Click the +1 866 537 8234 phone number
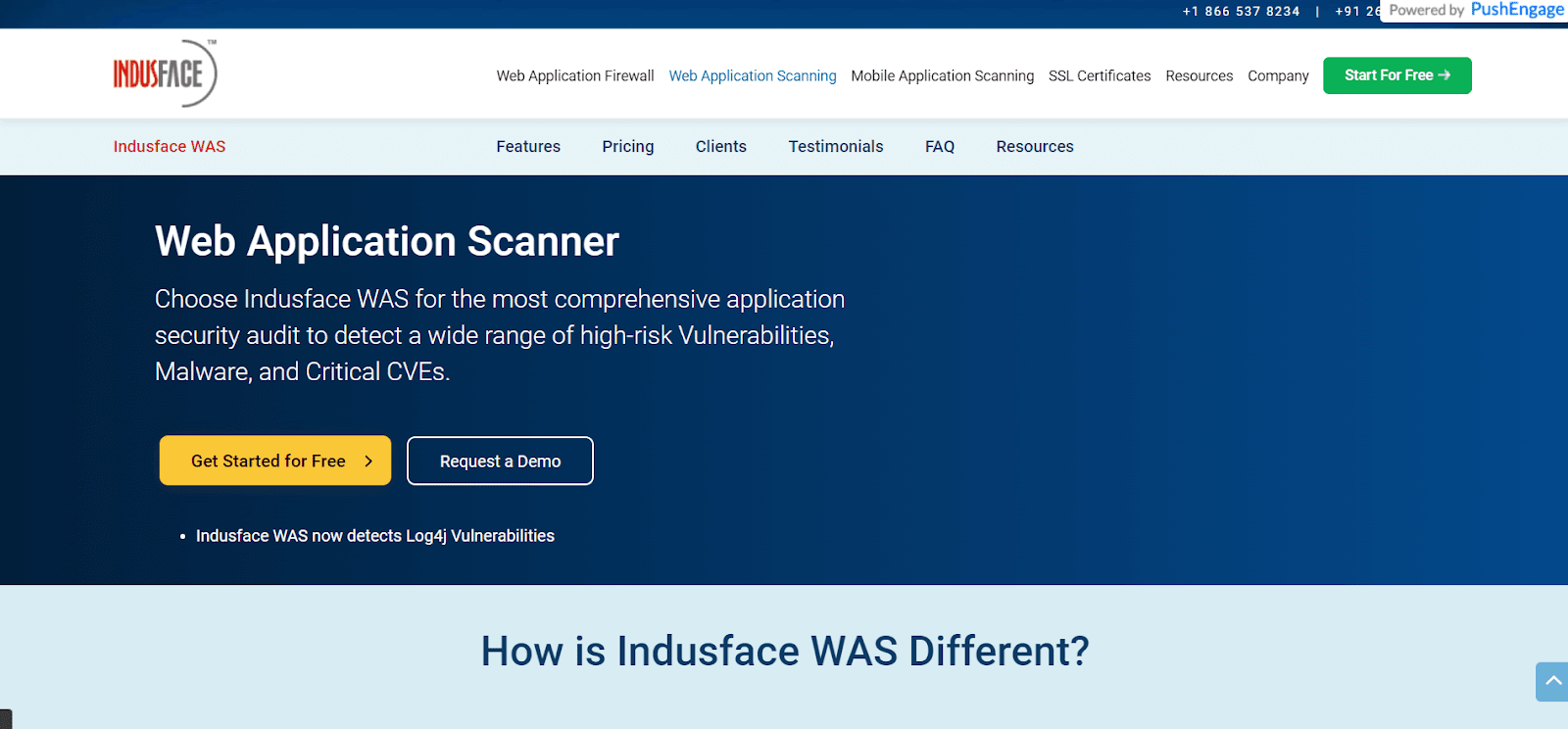The height and width of the screenshot is (729, 1568). tap(1241, 11)
